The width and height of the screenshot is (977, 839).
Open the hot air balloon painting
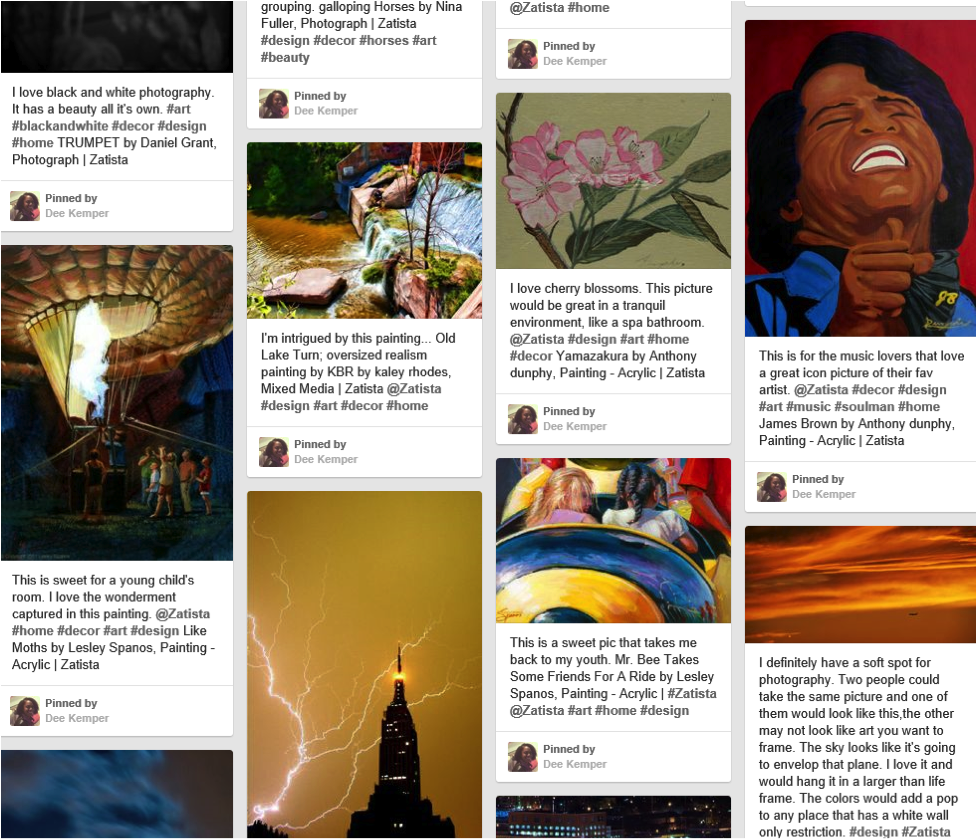(x=117, y=402)
